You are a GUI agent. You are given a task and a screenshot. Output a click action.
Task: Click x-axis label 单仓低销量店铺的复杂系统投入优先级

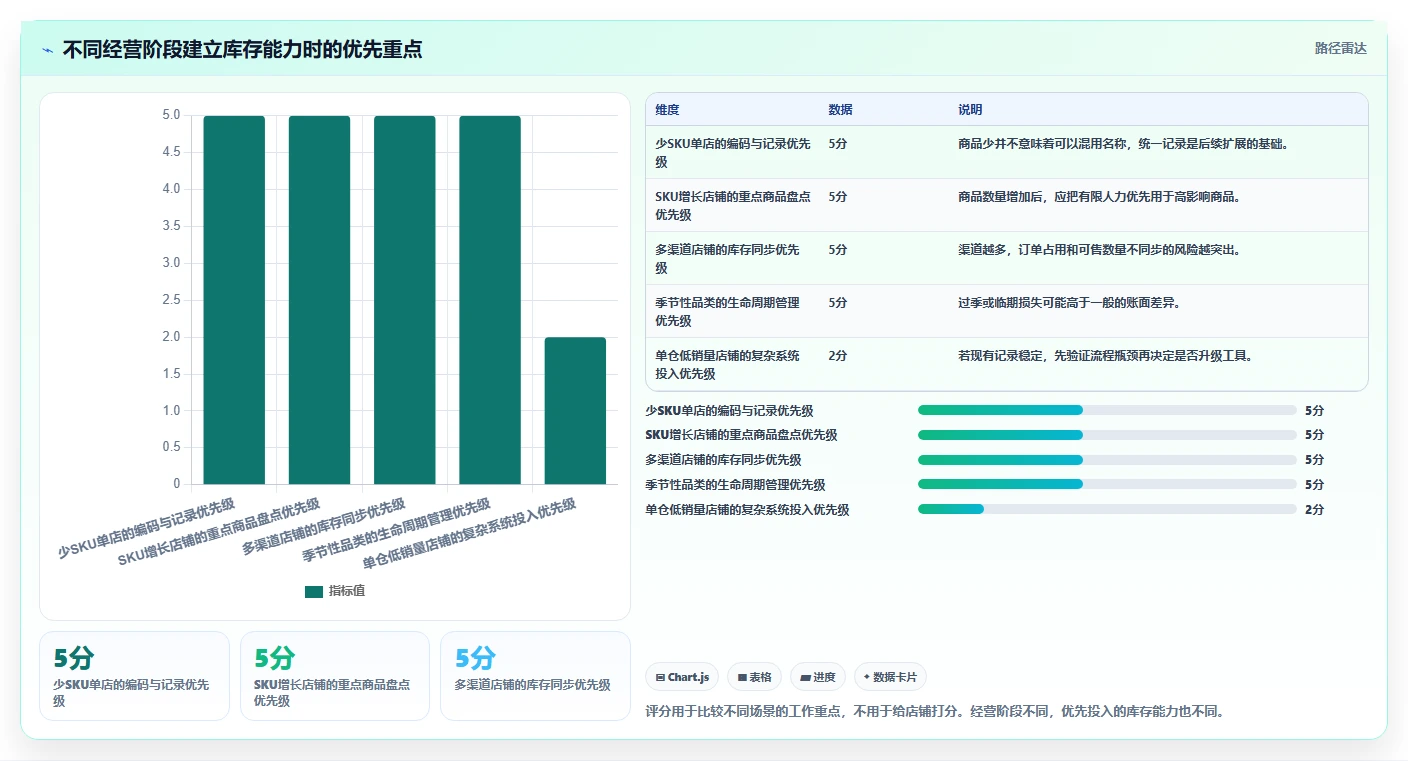[469, 534]
